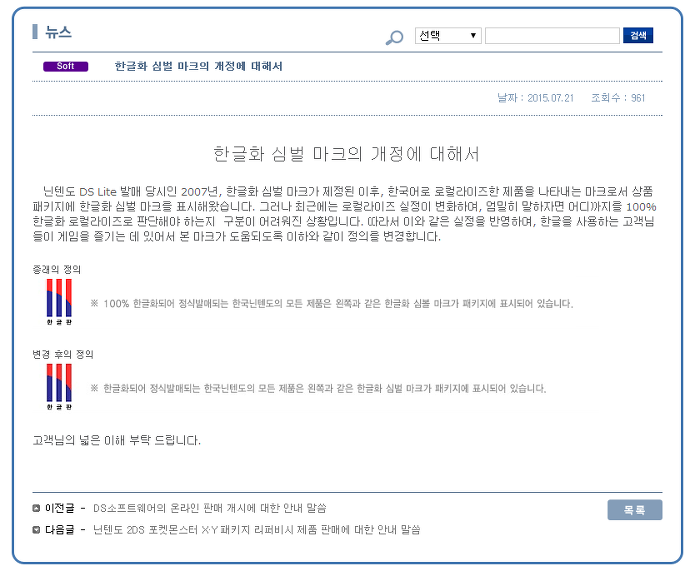Click the 이전글 label
Viewport: 690px width, 576px height.
pos(60,508)
